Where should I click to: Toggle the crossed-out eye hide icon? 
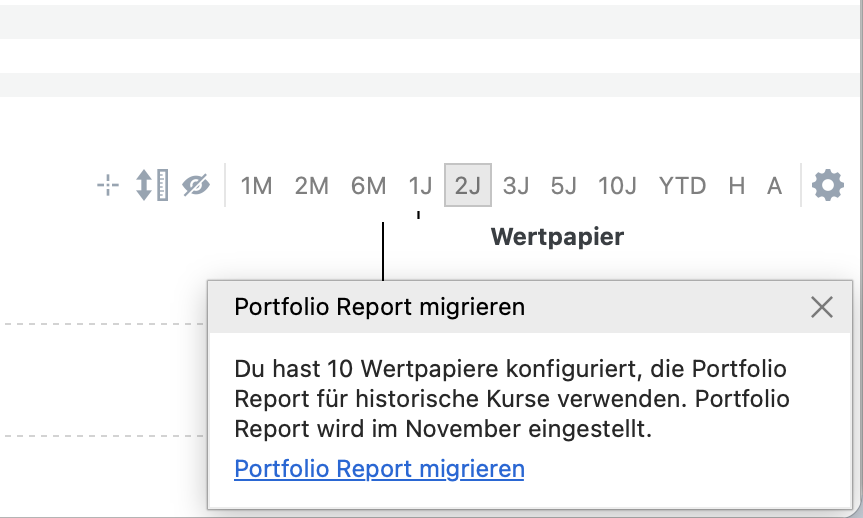pyautogui.click(x=196, y=185)
